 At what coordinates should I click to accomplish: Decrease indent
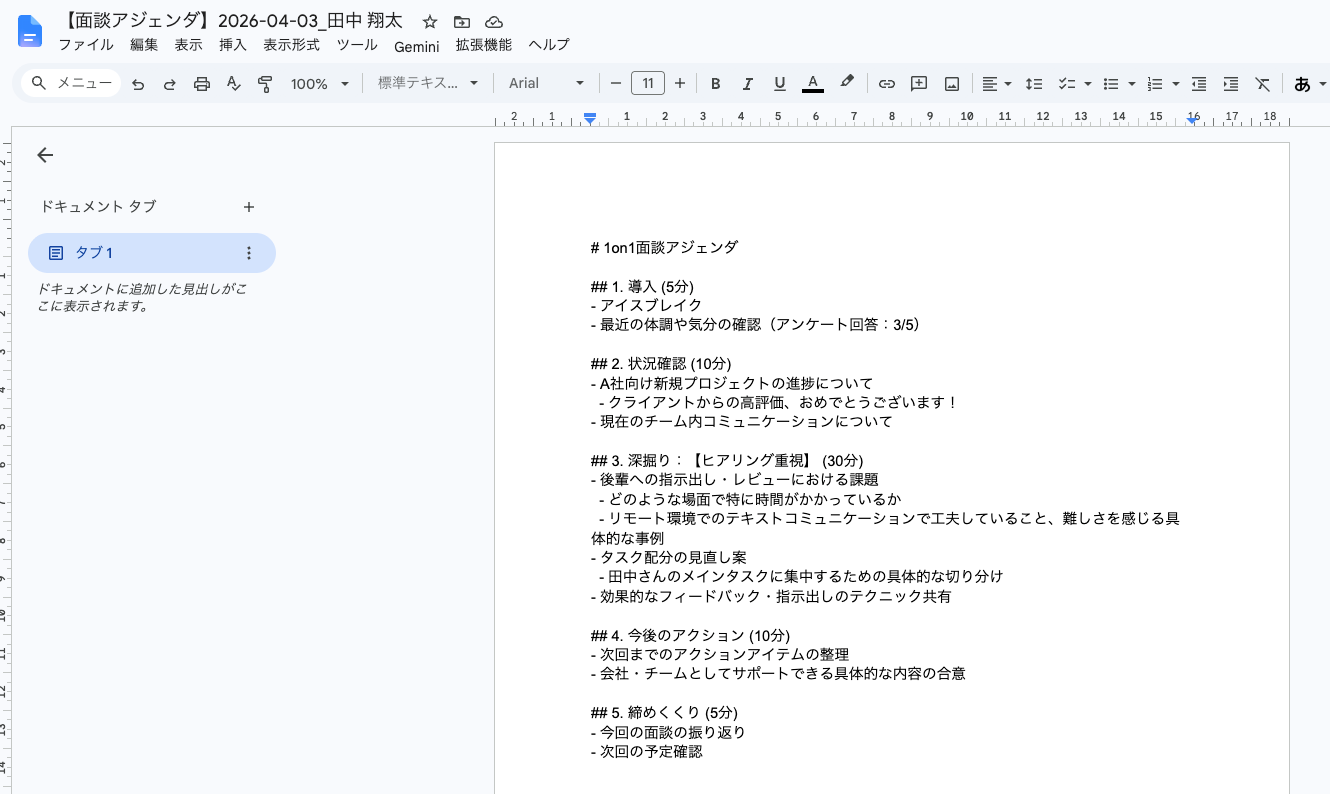coord(1199,84)
